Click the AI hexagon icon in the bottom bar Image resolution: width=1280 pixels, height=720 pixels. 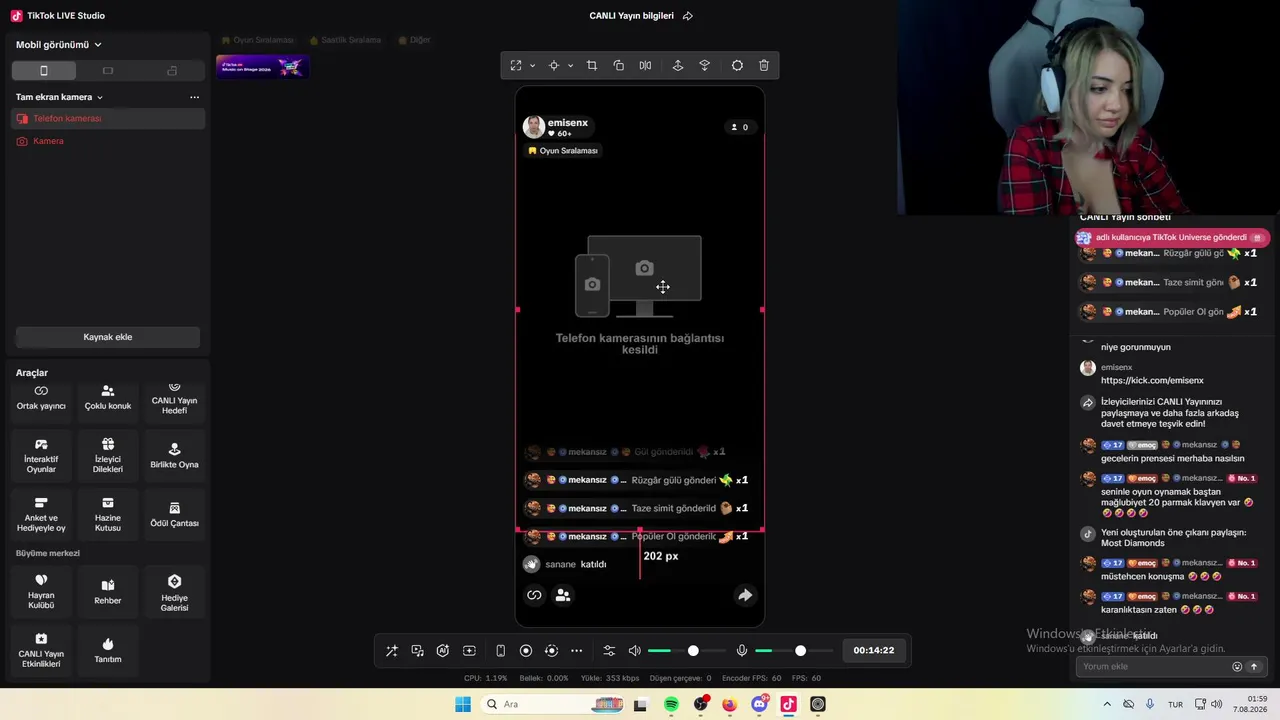(443, 651)
